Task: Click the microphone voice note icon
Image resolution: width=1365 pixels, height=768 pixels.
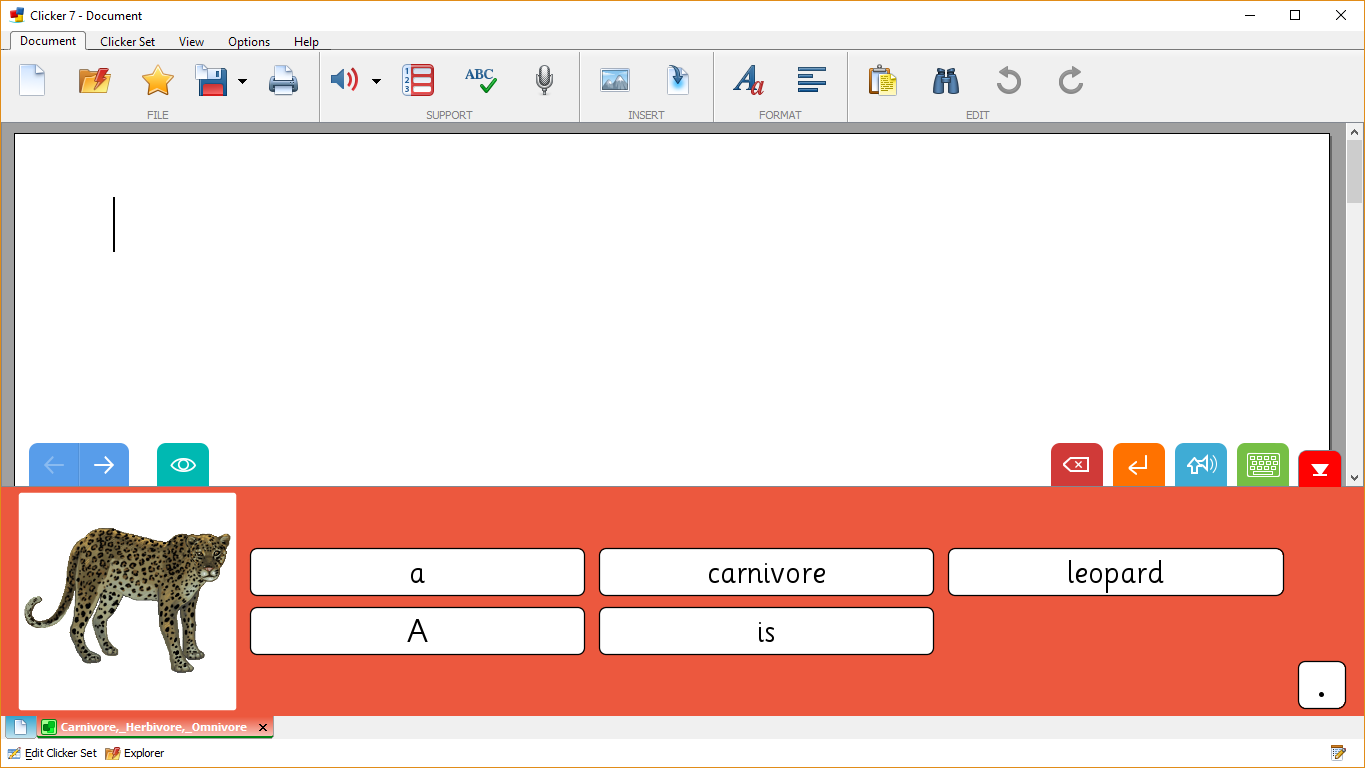Action: [x=544, y=80]
